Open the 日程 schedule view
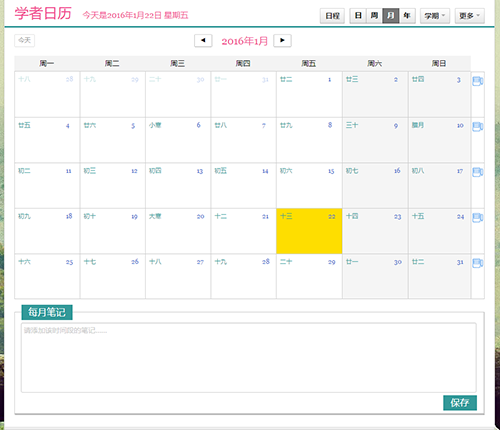This screenshot has width=500, height=430. click(x=332, y=16)
